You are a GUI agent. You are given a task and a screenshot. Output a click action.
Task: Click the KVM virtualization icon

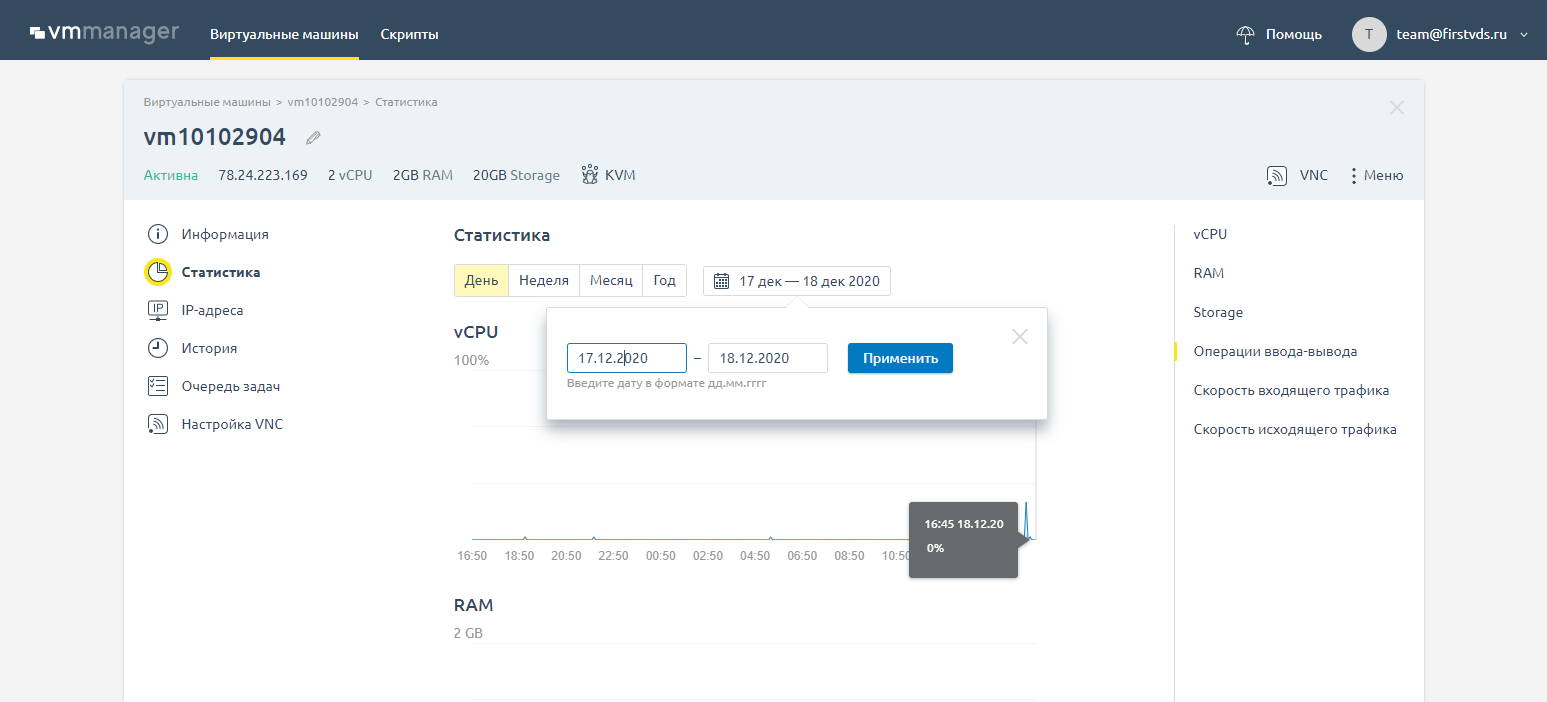coord(590,175)
